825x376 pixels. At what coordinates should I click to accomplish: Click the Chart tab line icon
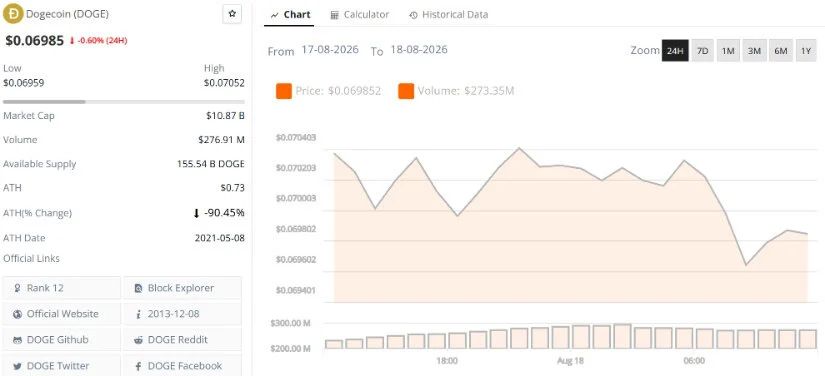click(x=274, y=15)
